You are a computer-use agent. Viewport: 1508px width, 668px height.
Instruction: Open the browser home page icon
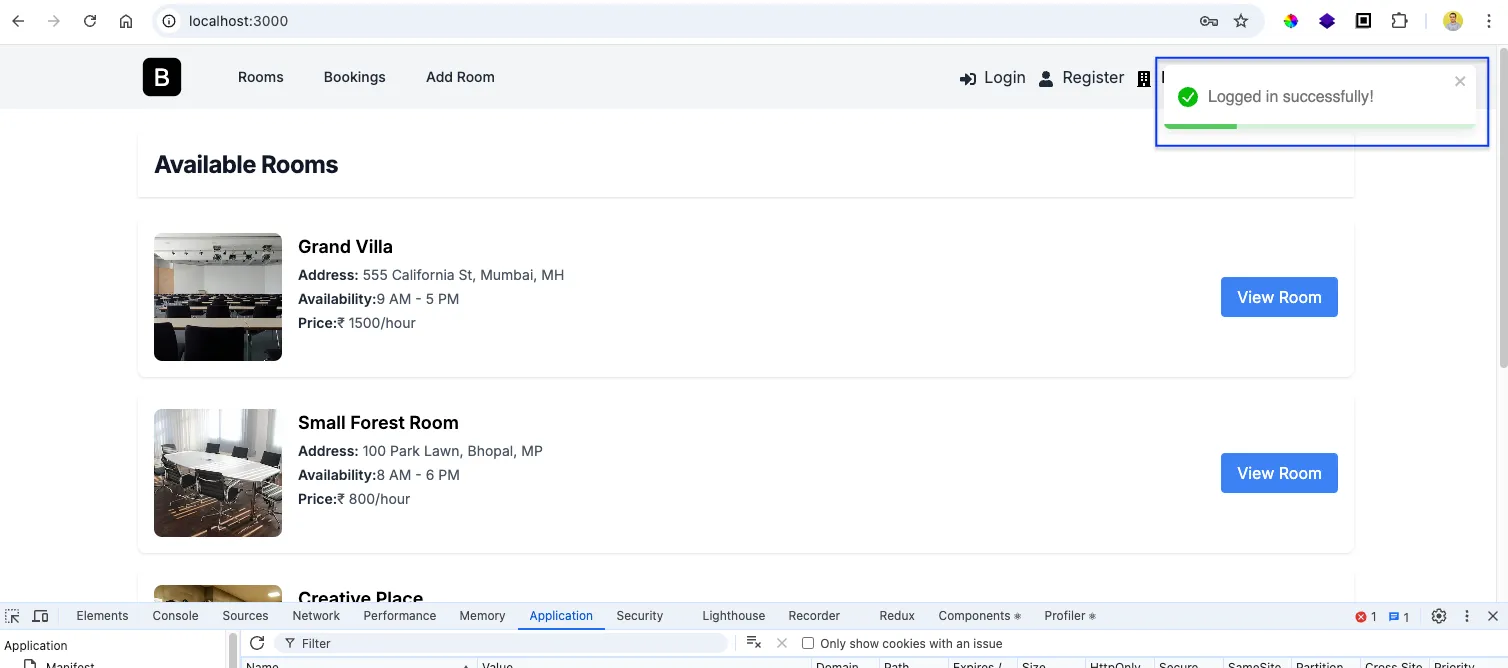126,21
